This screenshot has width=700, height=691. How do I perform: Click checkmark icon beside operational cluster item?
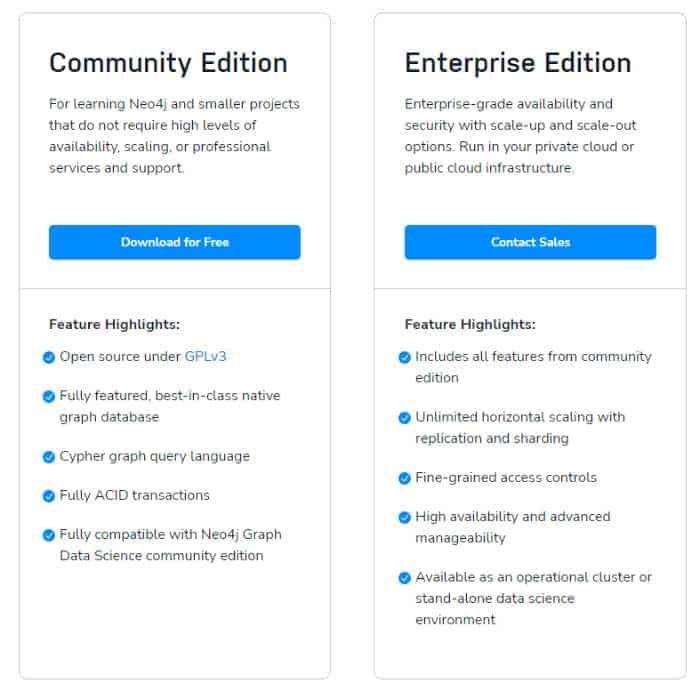pos(405,578)
